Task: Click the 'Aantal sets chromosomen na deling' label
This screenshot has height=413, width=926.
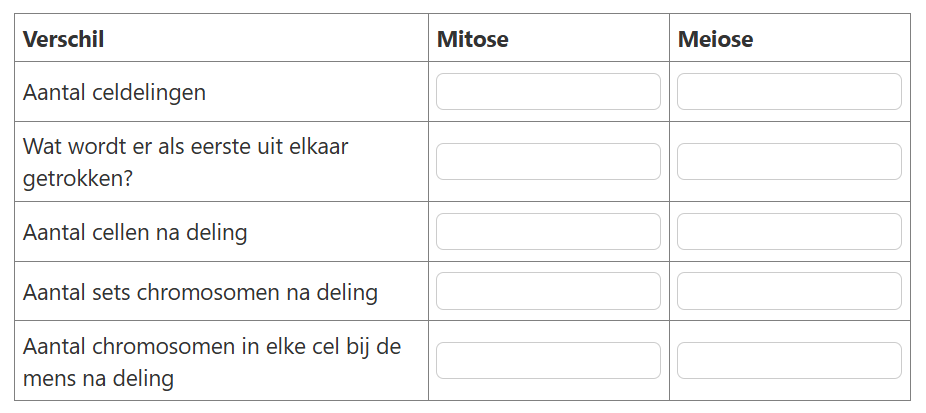Action: point(200,292)
